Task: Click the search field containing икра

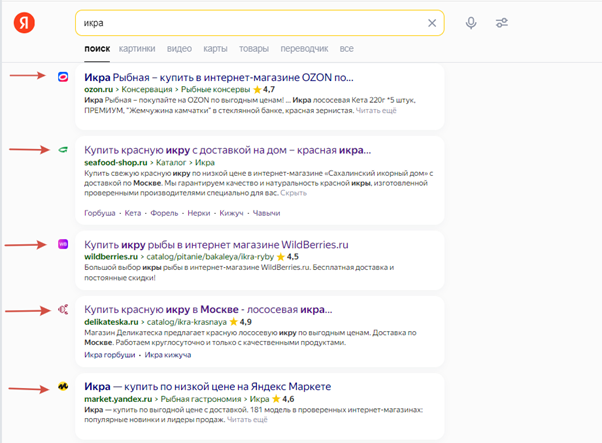Action: [x=250, y=23]
